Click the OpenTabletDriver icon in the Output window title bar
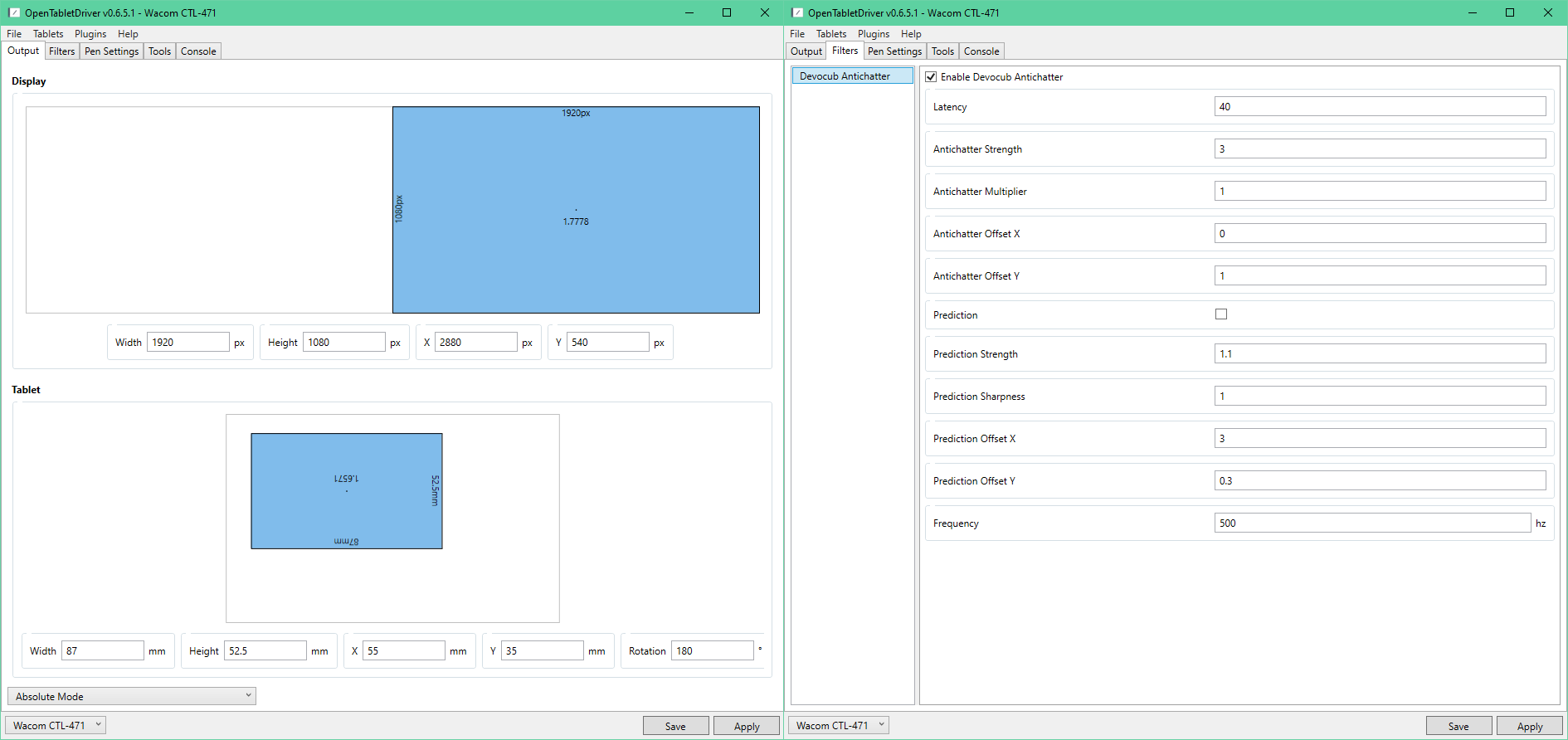This screenshot has width=1568, height=740. [x=14, y=12]
